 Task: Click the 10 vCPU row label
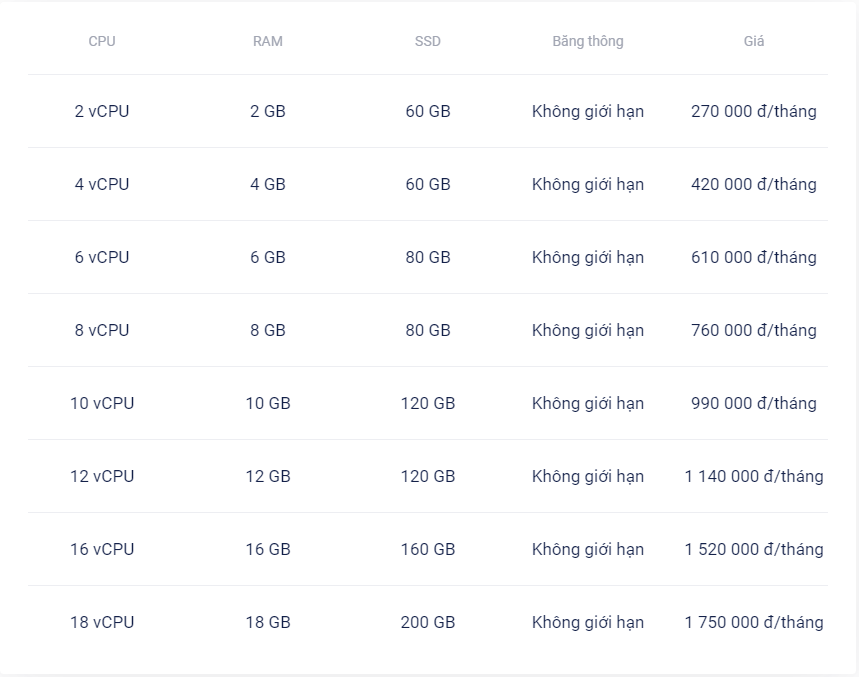[102, 403]
